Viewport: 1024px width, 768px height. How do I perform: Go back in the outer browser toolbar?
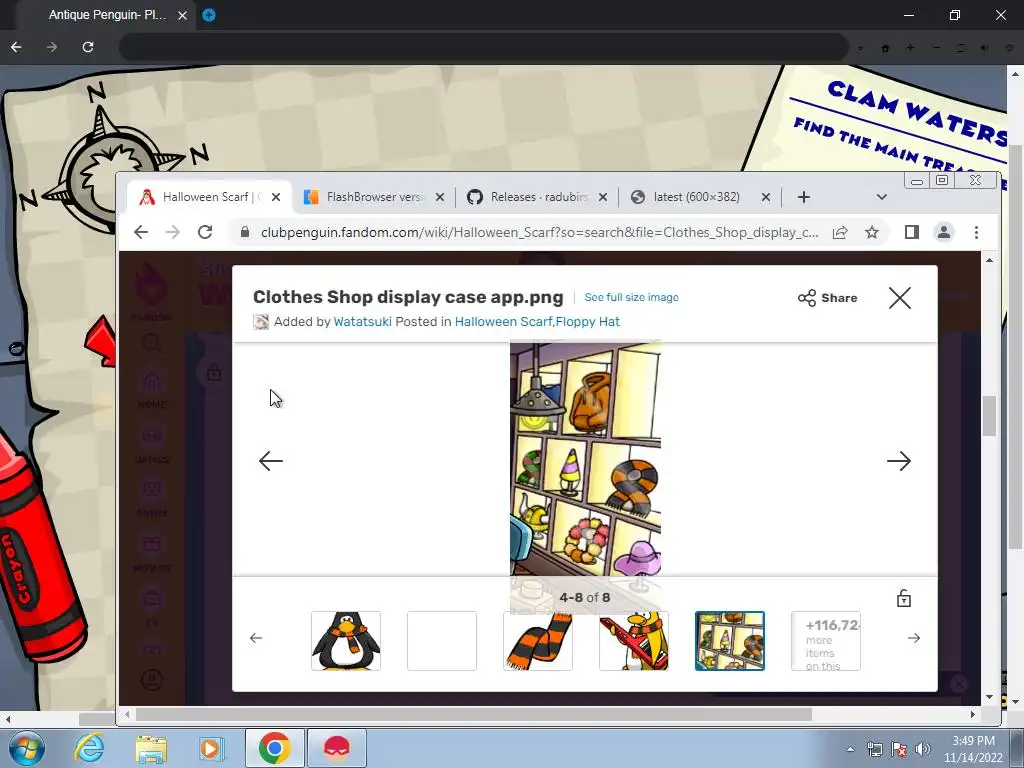[16, 47]
